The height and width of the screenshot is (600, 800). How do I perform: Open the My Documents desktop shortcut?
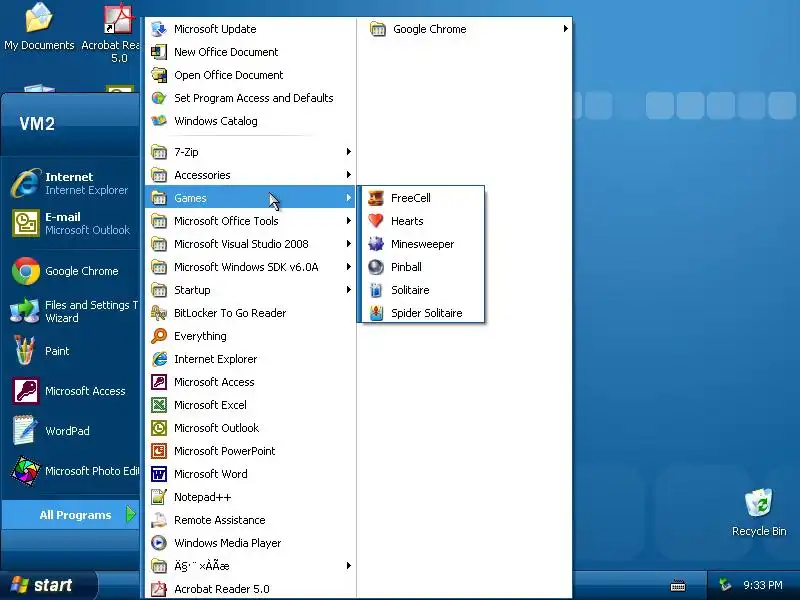[x=39, y=27]
